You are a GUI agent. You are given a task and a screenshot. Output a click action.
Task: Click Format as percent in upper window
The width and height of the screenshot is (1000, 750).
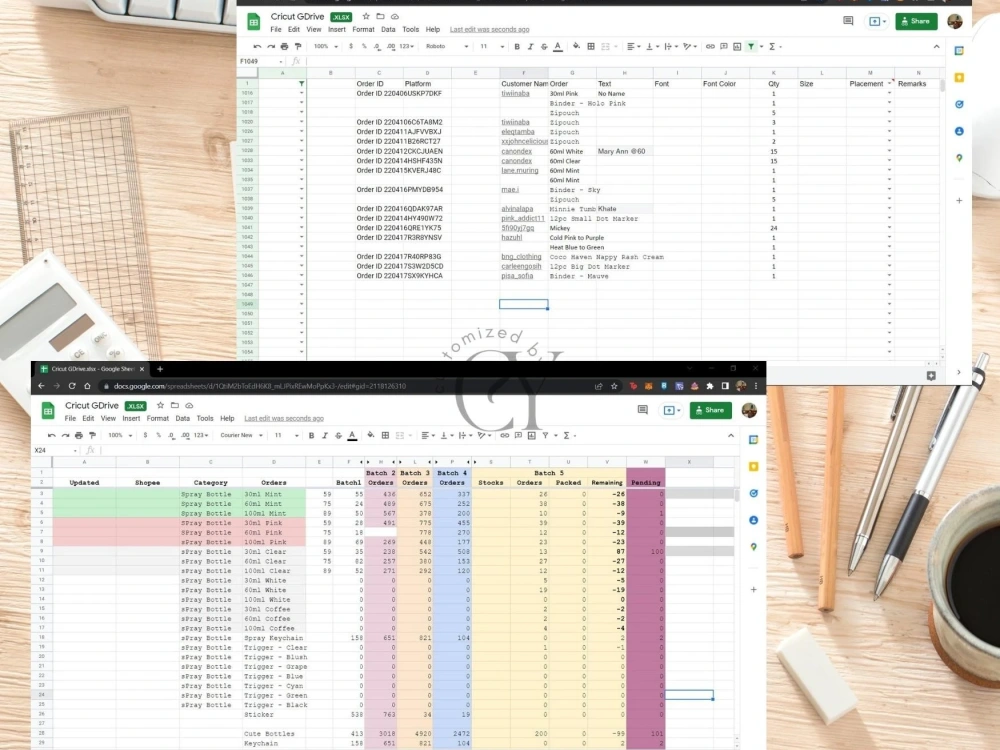coord(364,47)
